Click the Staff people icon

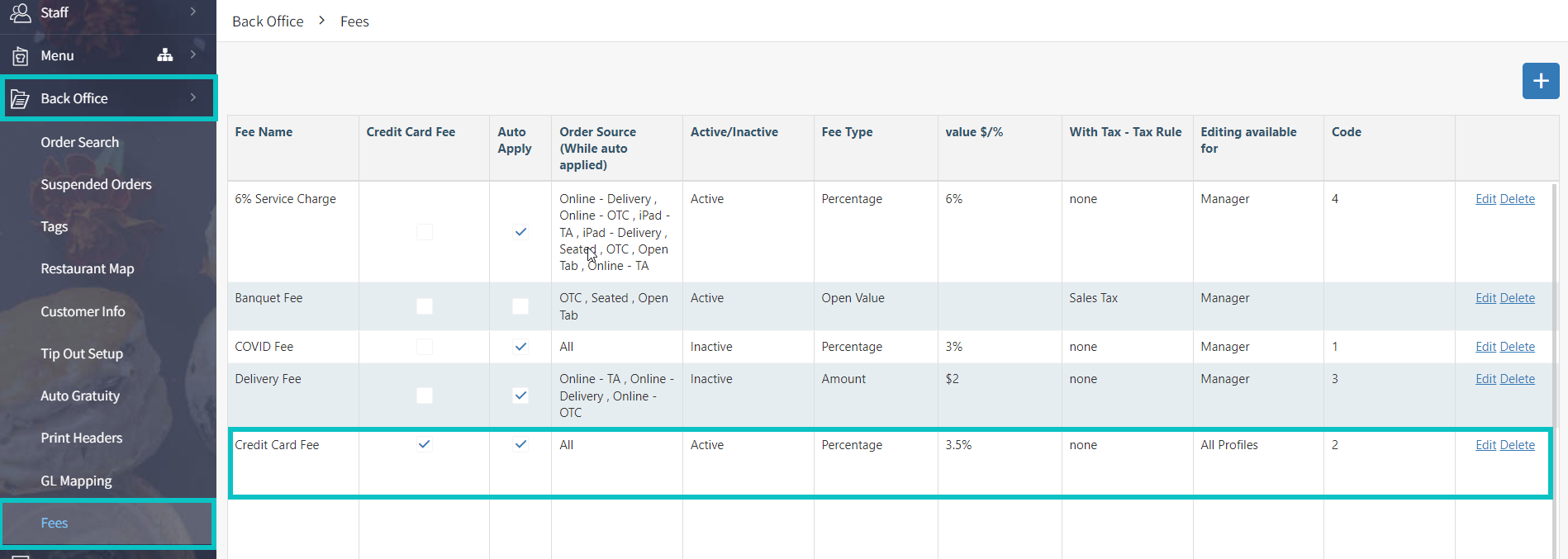(x=21, y=12)
